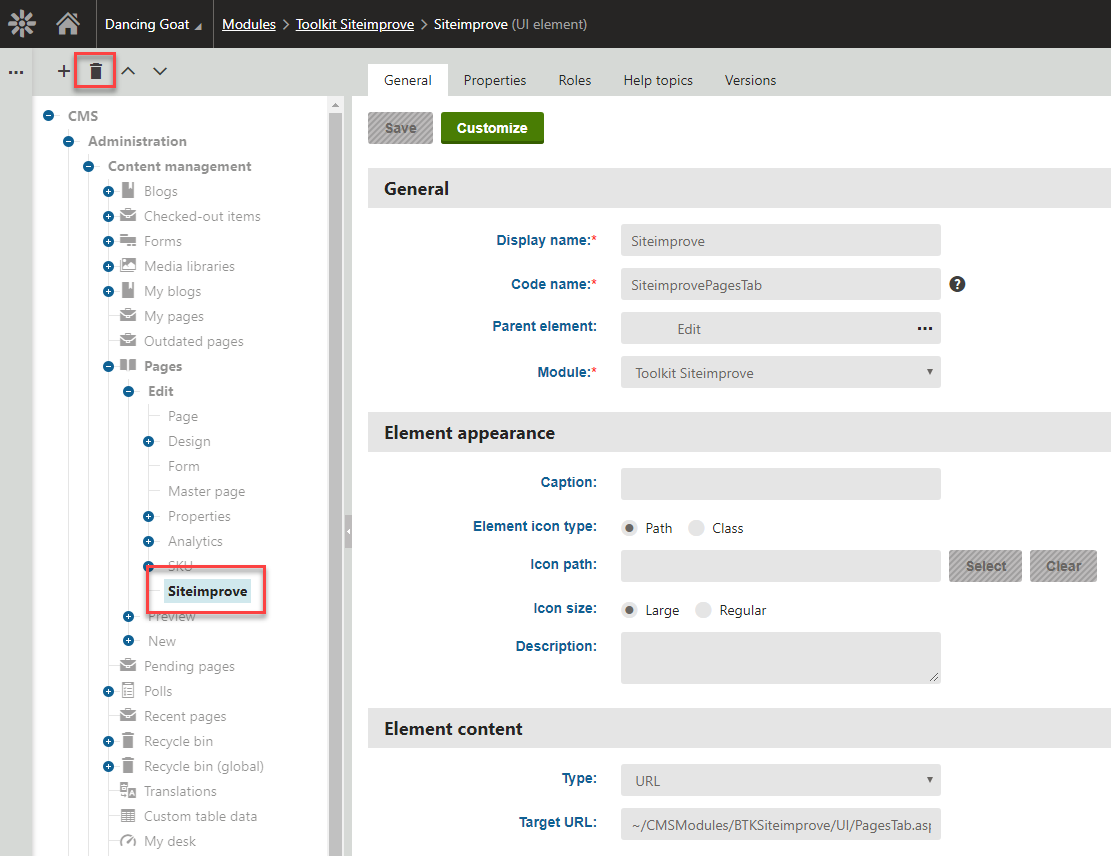
Task: Click the My pages icon
Action: (128, 315)
